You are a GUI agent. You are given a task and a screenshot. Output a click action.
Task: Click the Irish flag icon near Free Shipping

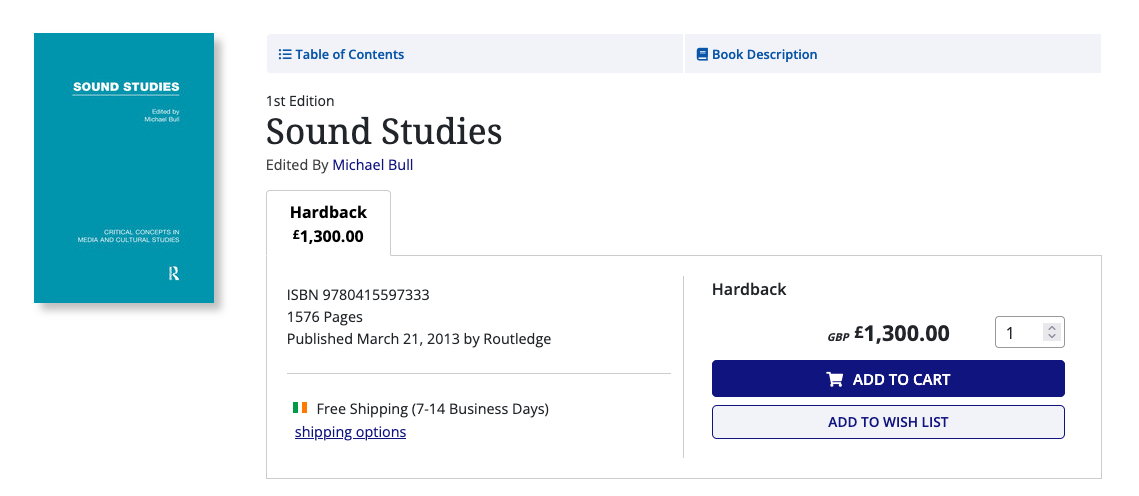(300, 408)
